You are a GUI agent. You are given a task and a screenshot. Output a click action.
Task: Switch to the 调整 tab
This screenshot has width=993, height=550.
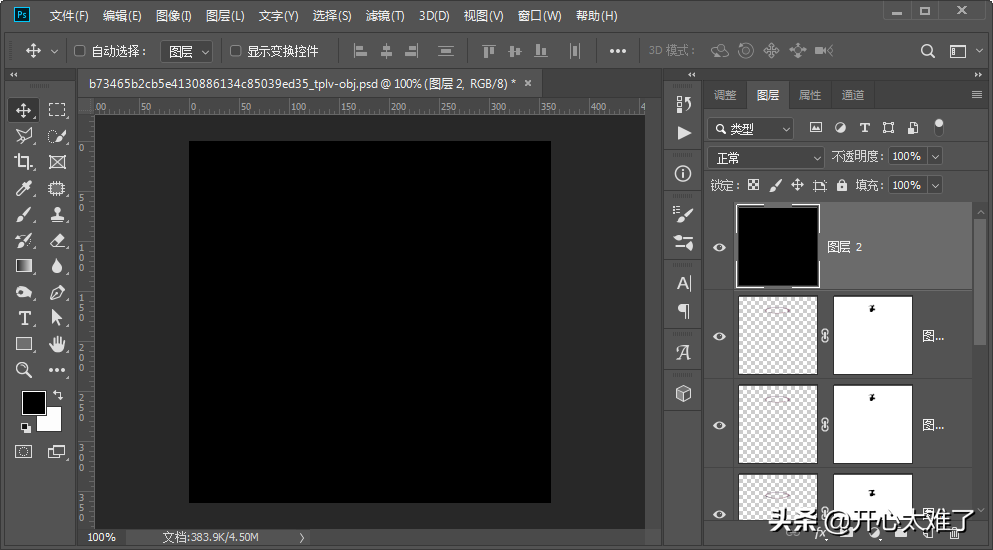tap(725, 95)
